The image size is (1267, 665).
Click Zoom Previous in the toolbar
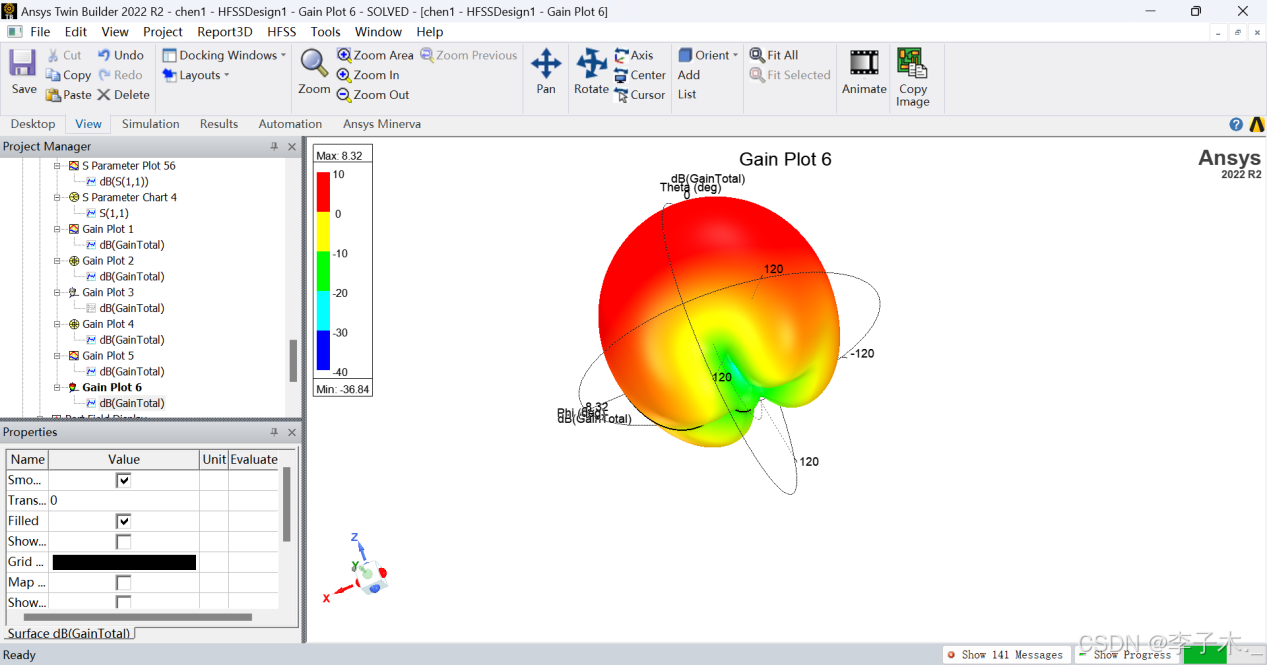click(469, 55)
